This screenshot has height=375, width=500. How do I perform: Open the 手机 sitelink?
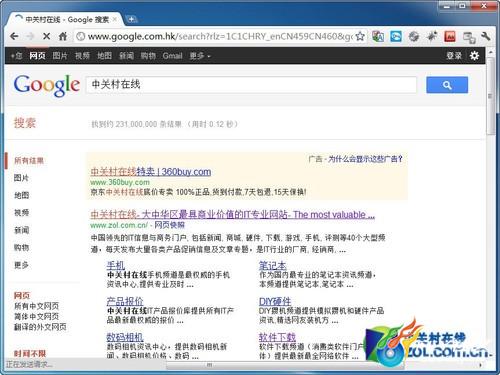[x=116, y=266]
